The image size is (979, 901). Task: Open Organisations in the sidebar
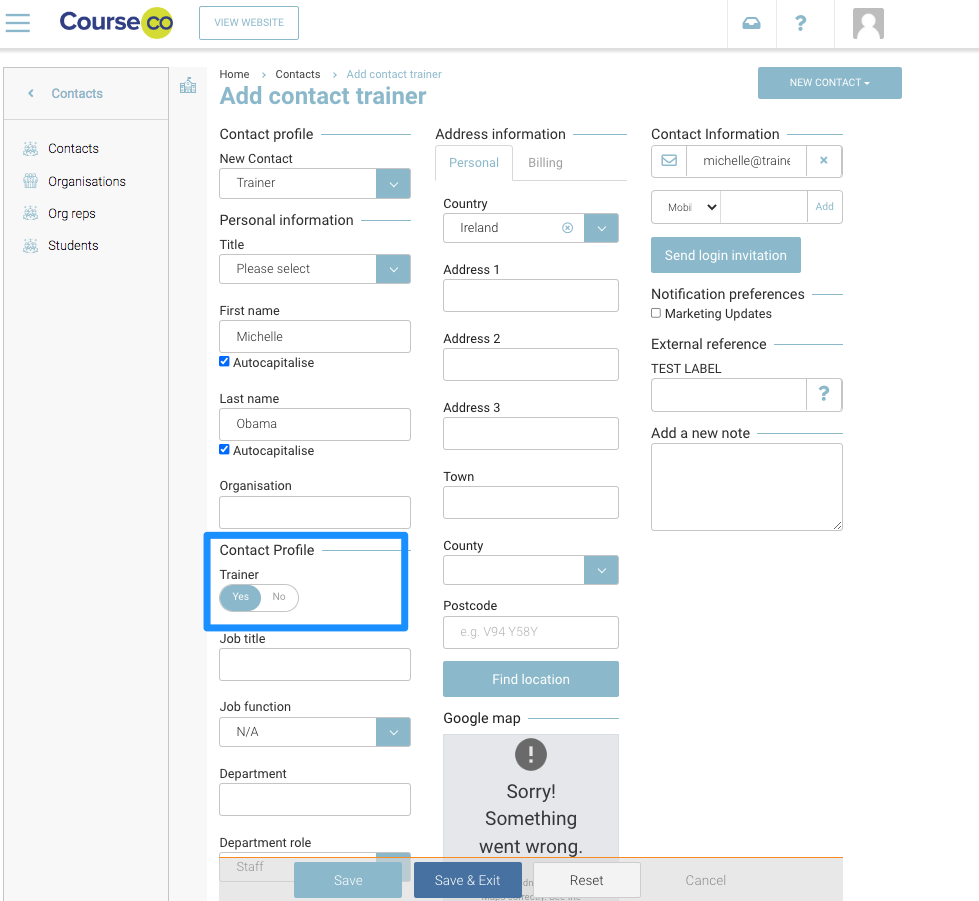coord(87,181)
